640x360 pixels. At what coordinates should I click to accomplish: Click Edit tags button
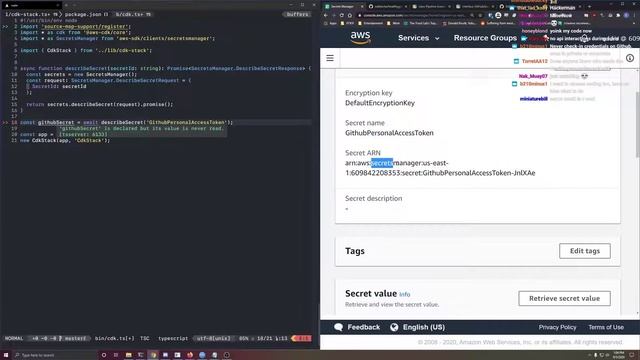point(584,251)
